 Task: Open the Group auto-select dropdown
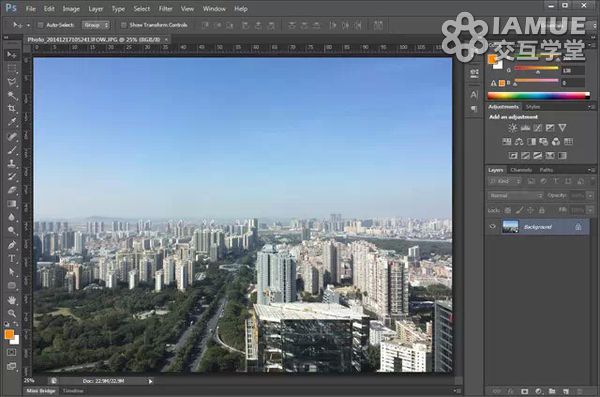[x=96, y=25]
